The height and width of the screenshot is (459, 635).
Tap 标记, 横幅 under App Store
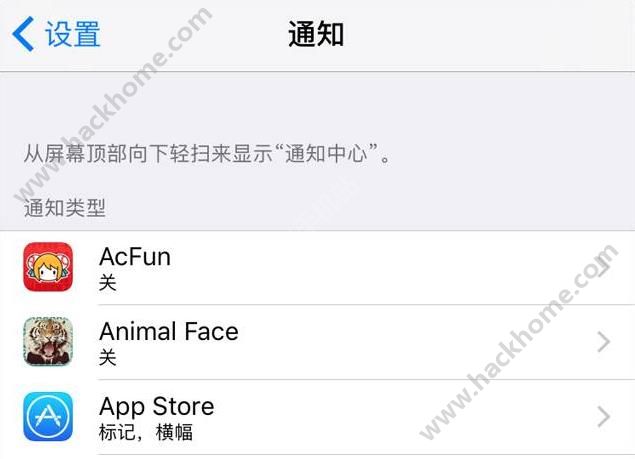tap(146, 432)
